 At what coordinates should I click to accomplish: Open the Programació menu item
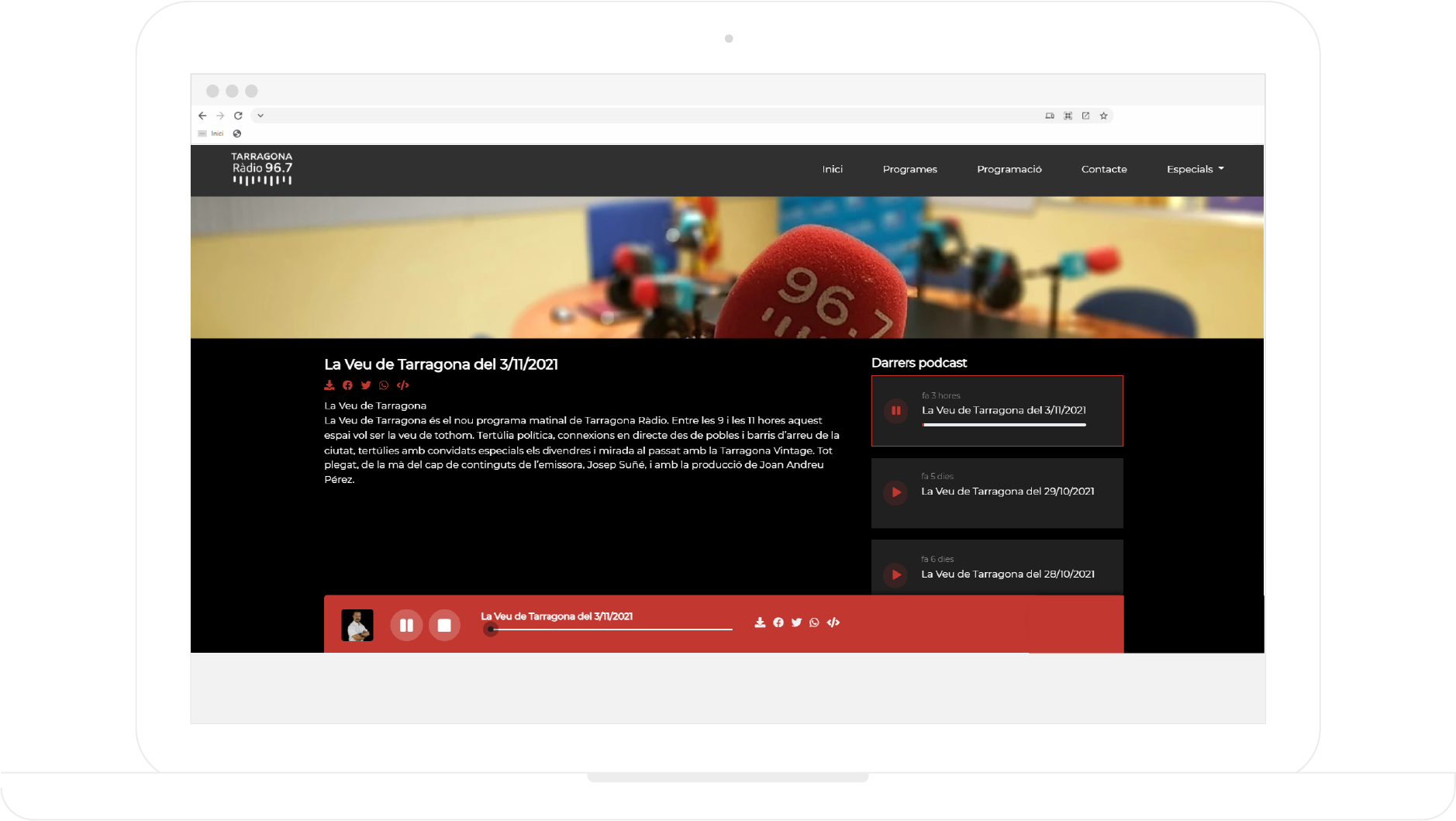(1009, 169)
